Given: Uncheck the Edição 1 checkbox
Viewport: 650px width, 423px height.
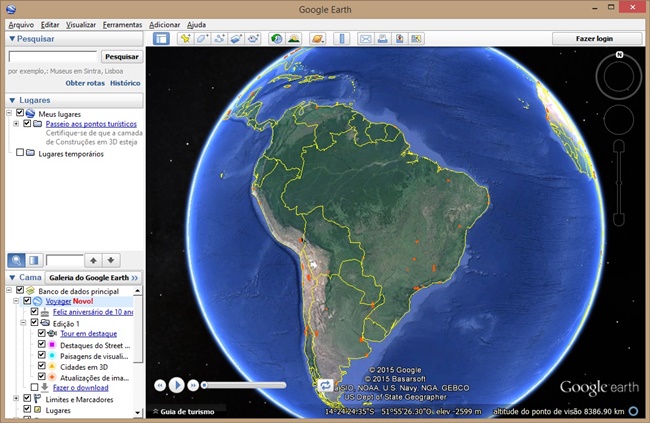Looking at the screenshot, I should (x=34, y=322).
